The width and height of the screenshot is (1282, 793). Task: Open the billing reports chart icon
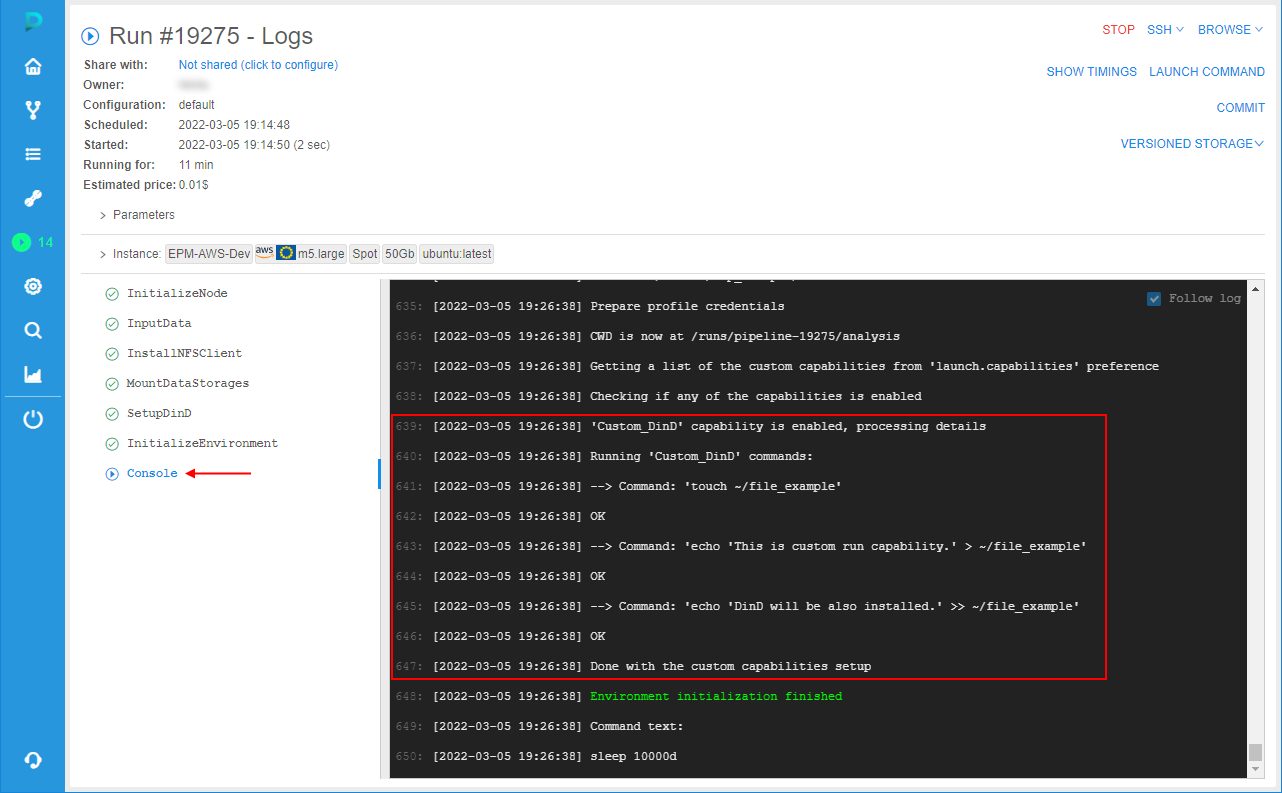[x=33, y=375]
